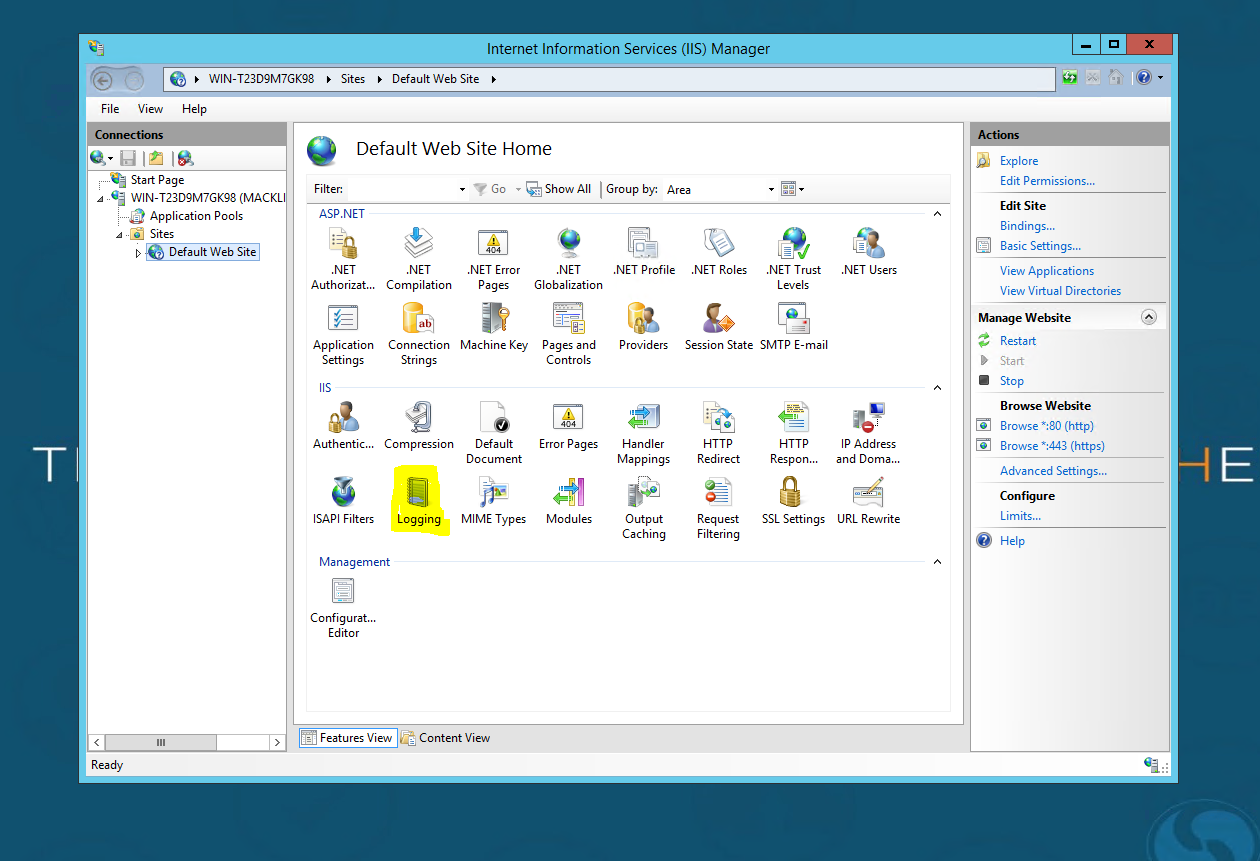Browse *:443 (https) link
The width and height of the screenshot is (1260, 861).
pyautogui.click(x=1052, y=446)
